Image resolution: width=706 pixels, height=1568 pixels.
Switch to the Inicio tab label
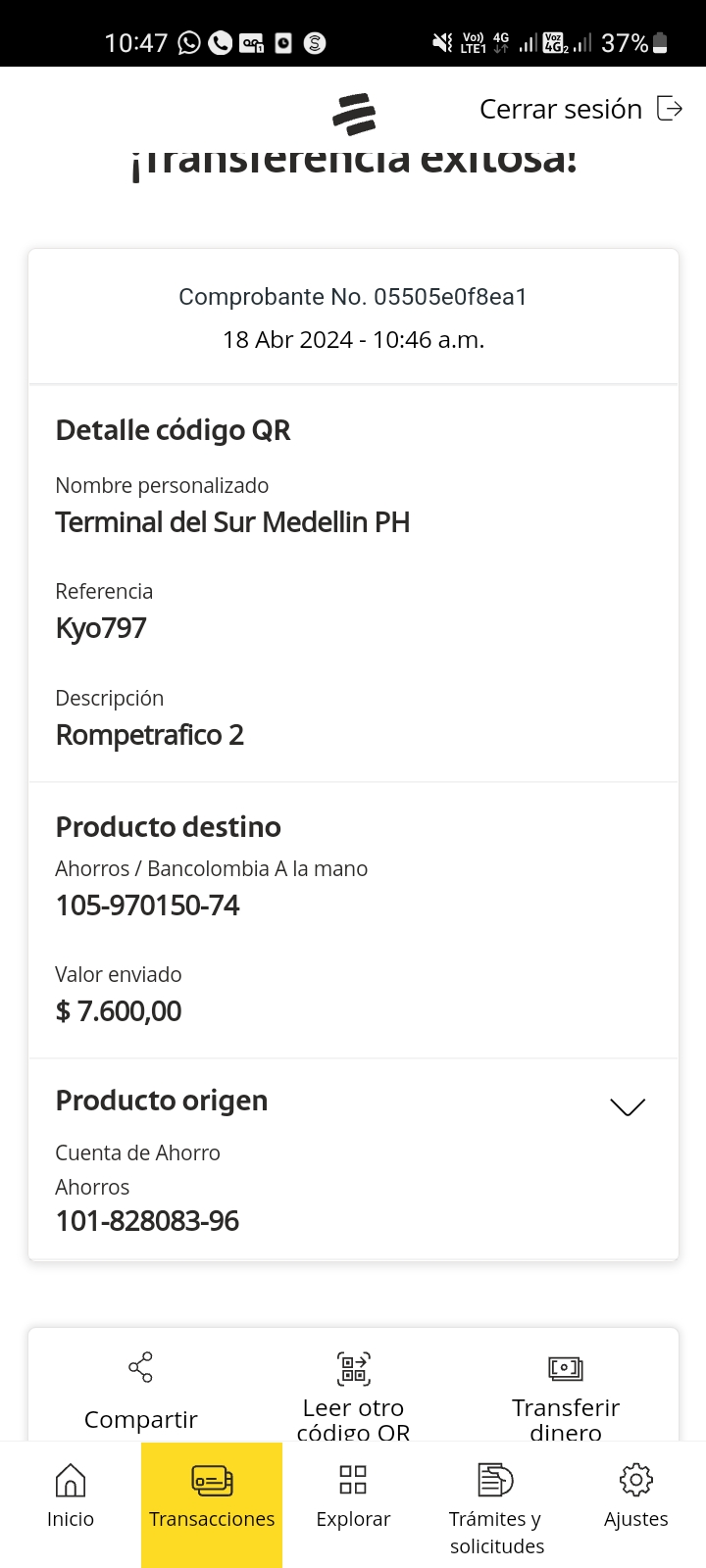[71, 1519]
